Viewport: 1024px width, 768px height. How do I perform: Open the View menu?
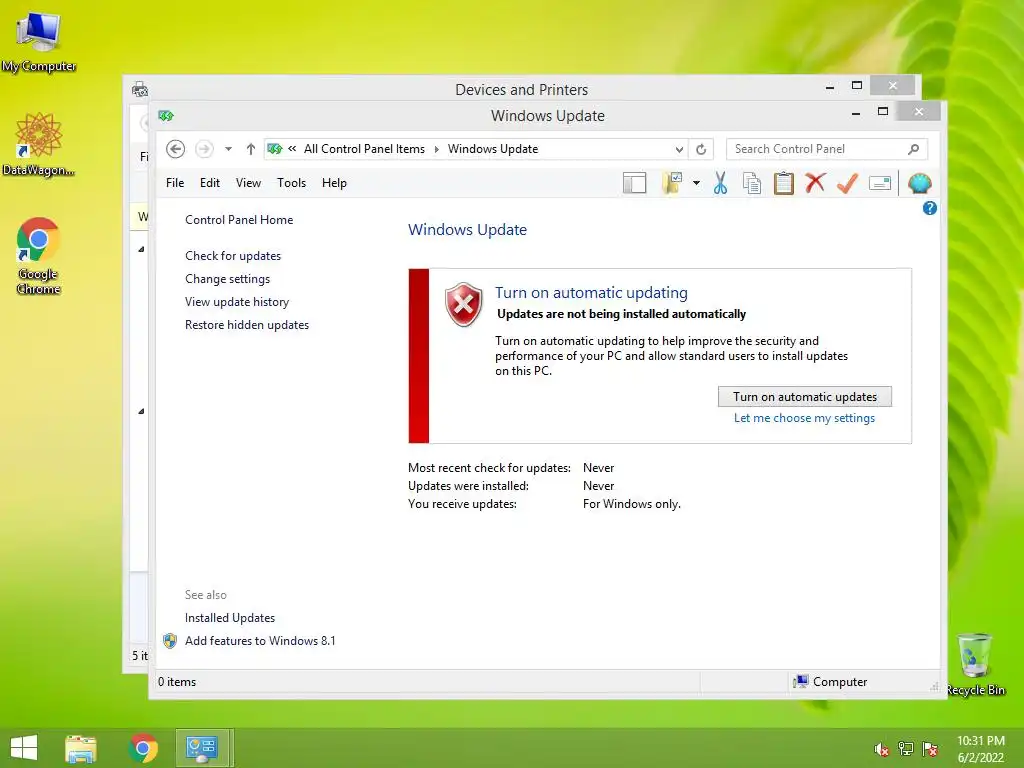248,183
